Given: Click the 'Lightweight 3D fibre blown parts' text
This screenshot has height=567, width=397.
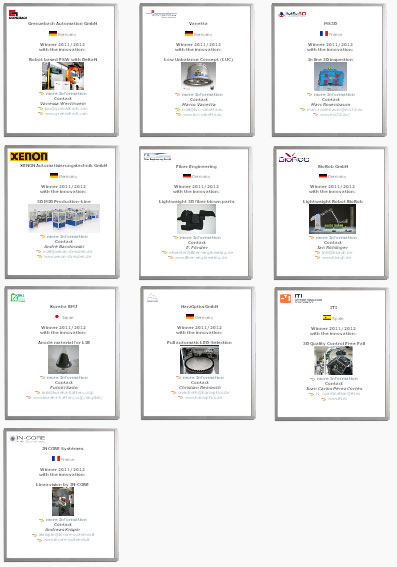Looking at the screenshot, I should coord(197,201).
